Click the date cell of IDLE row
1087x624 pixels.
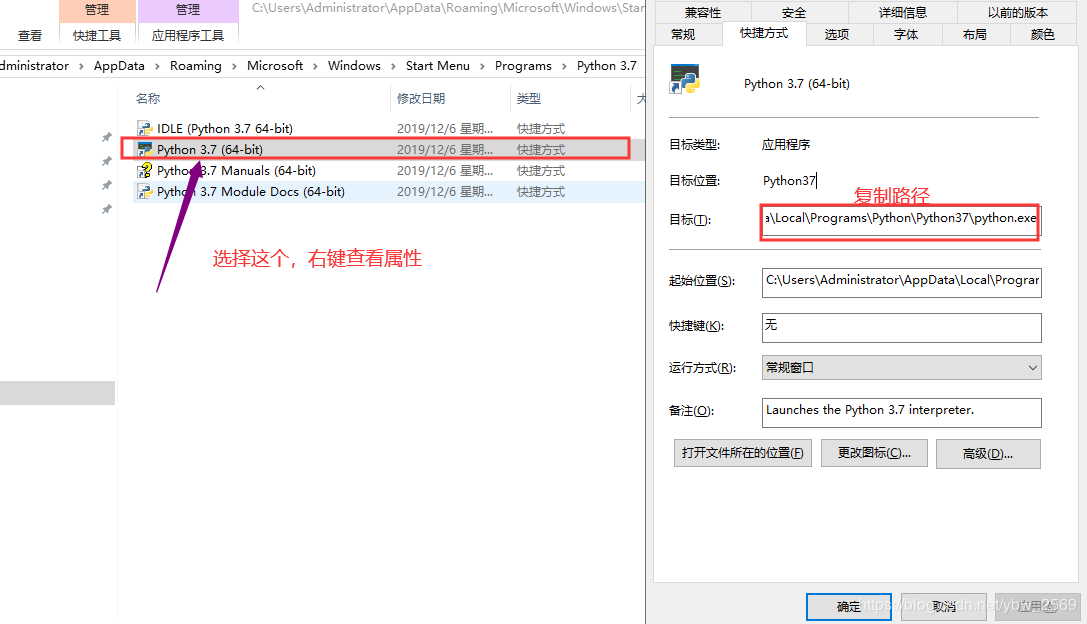(x=445, y=128)
